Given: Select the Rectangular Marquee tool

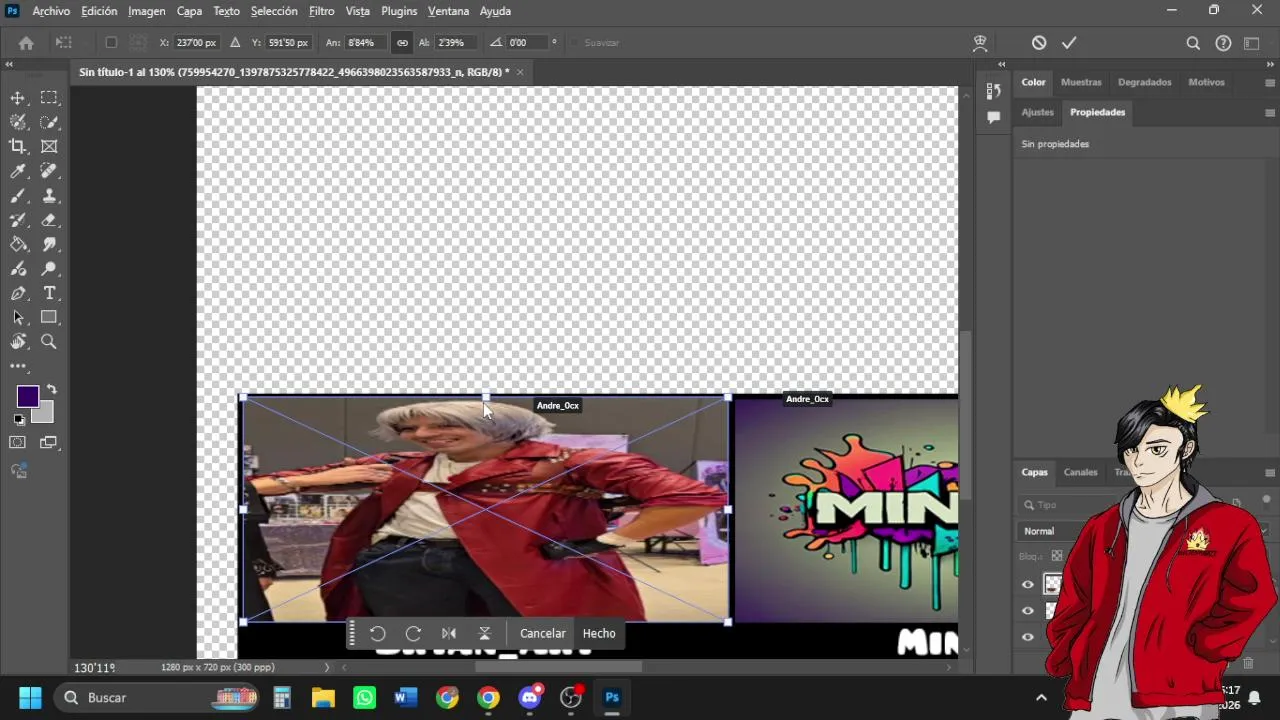Looking at the screenshot, I should pyautogui.click(x=49, y=98).
